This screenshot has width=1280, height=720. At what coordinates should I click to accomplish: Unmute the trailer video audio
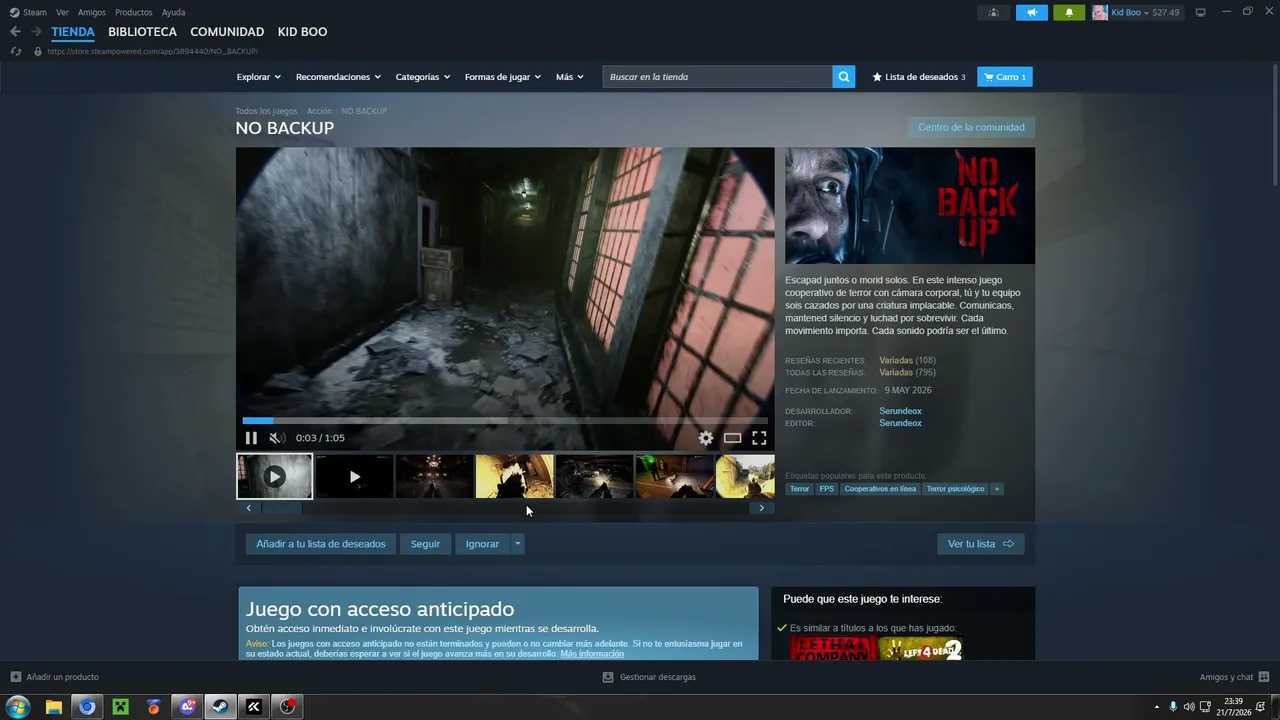pyautogui.click(x=277, y=438)
